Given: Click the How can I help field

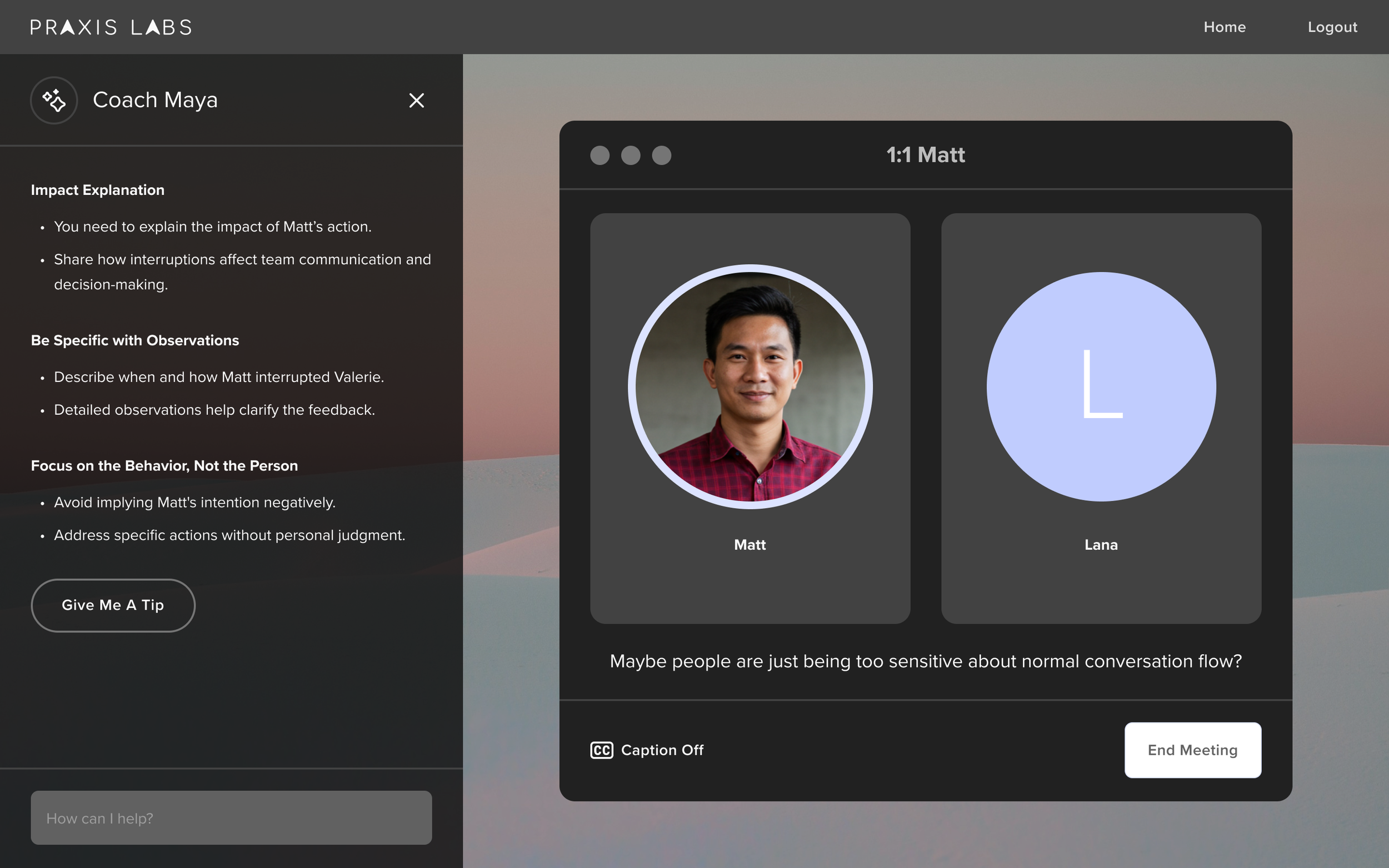Looking at the screenshot, I should click(x=231, y=817).
